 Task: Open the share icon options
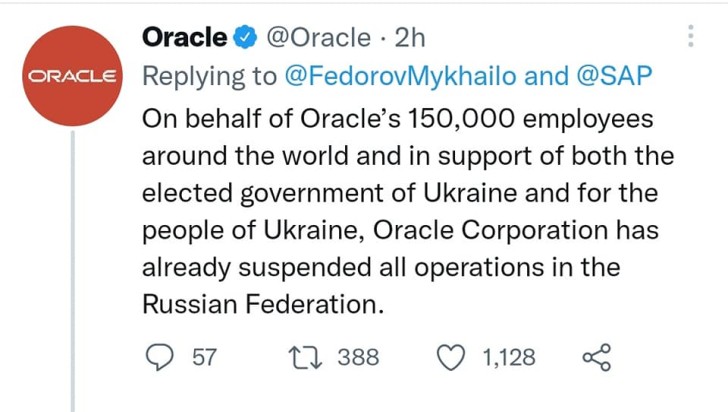(596, 357)
